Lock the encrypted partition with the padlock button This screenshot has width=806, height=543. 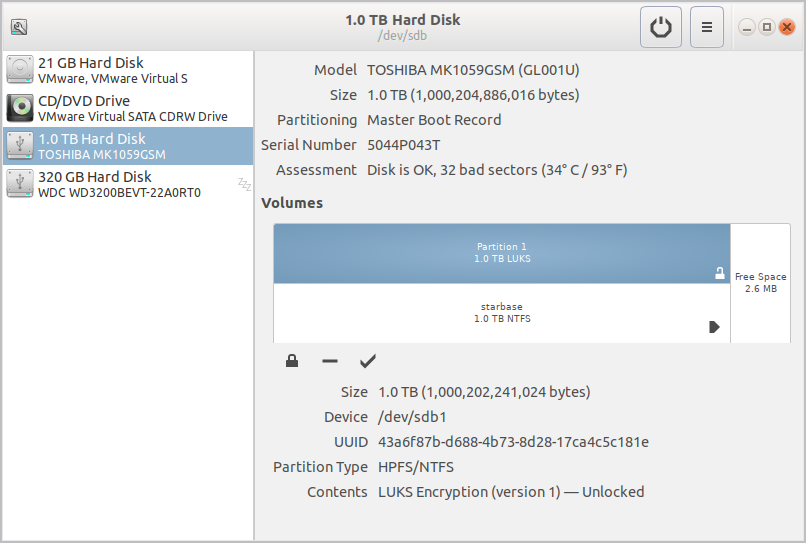pyautogui.click(x=292, y=361)
